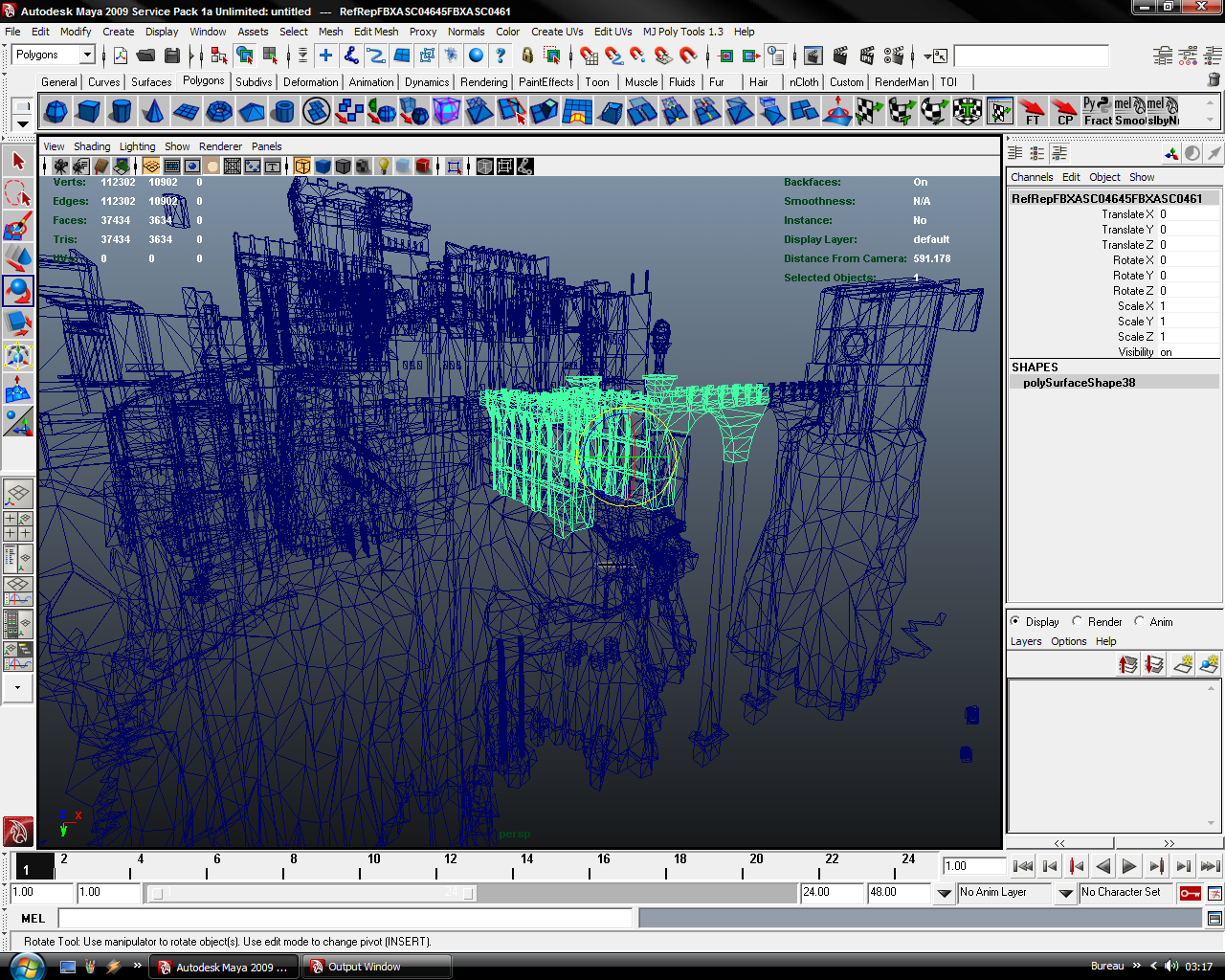Image resolution: width=1225 pixels, height=980 pixels.
Task: Run the FT red-arrow shelf script
Action: coord(1033,111)
